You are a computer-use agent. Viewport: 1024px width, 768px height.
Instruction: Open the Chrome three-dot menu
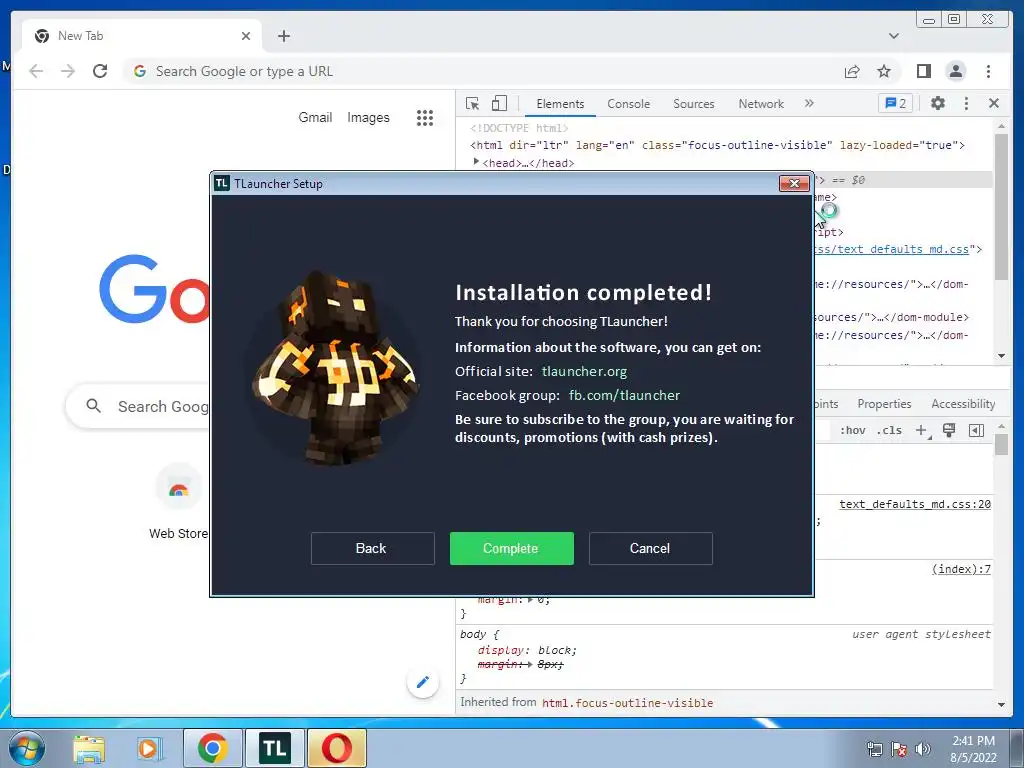tap(988, 71)
